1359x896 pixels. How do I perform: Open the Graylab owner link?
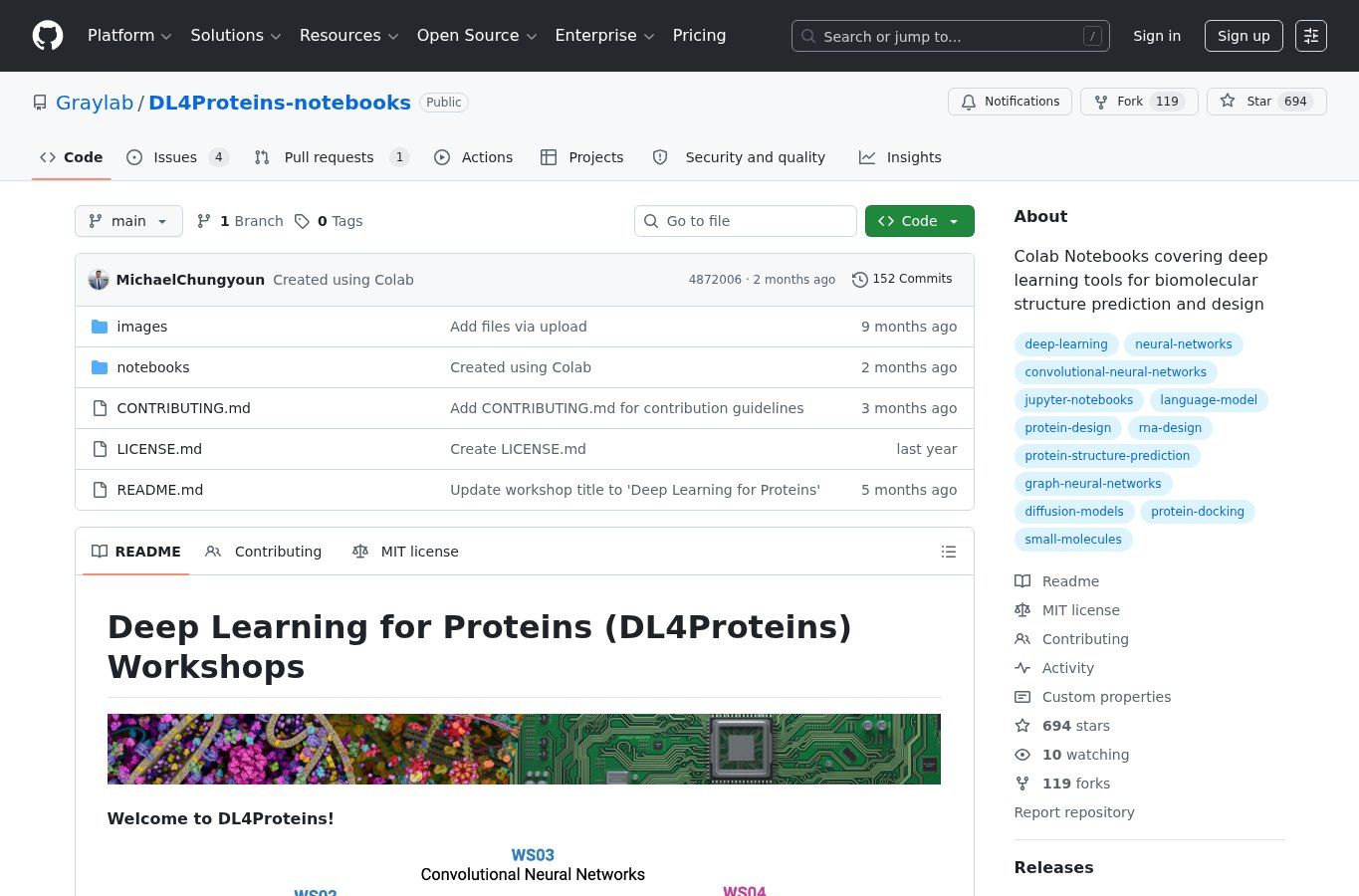[95, 103]
